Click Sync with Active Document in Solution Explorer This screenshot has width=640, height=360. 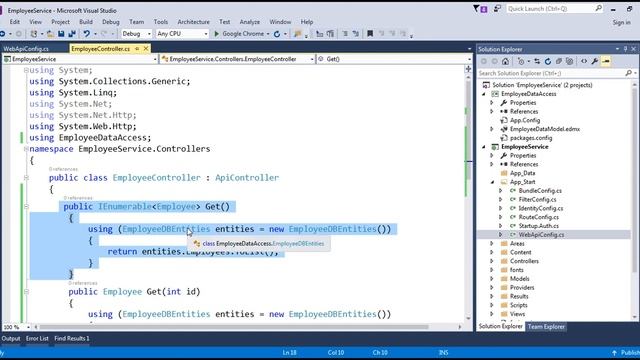point(537,61)
